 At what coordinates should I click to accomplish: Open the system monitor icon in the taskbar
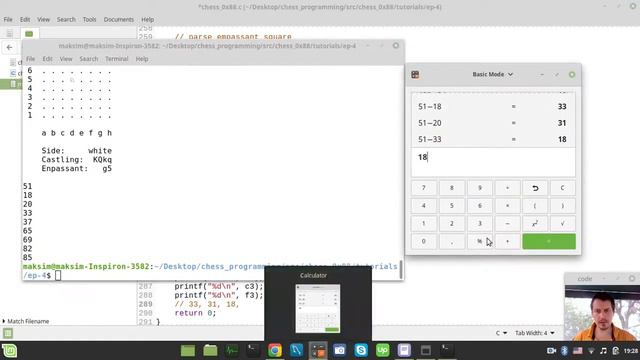tap(232, 350)
